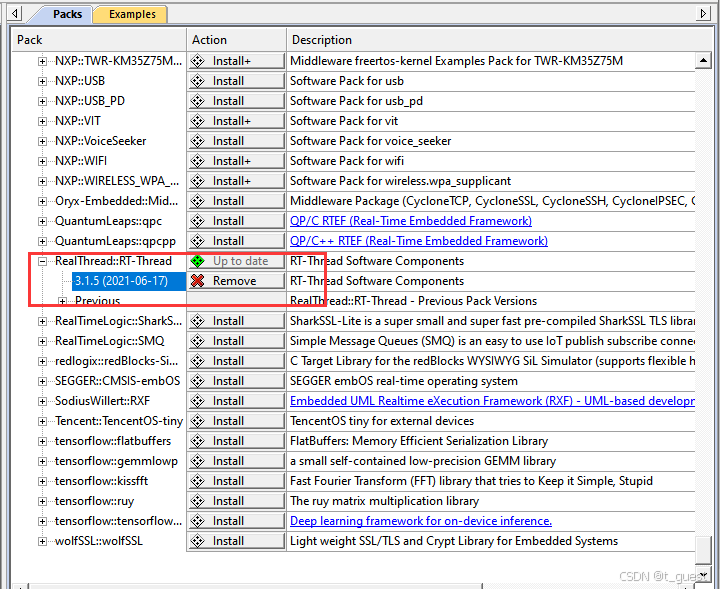Open QP/C++ RTEF Real-Time Embedded Framework link
Viewport: 720px width, 589px height.
point(419,241)
